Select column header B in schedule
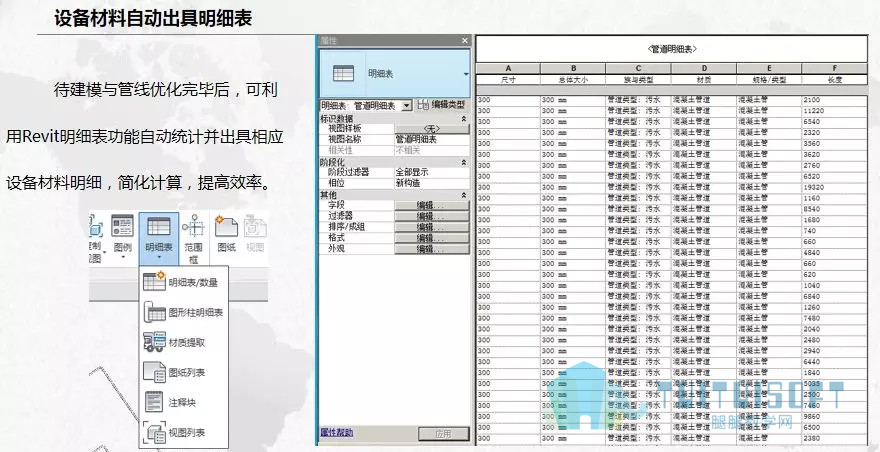Image resolution: width=880 pixels, height=452 pixels. tap(573, 69)
